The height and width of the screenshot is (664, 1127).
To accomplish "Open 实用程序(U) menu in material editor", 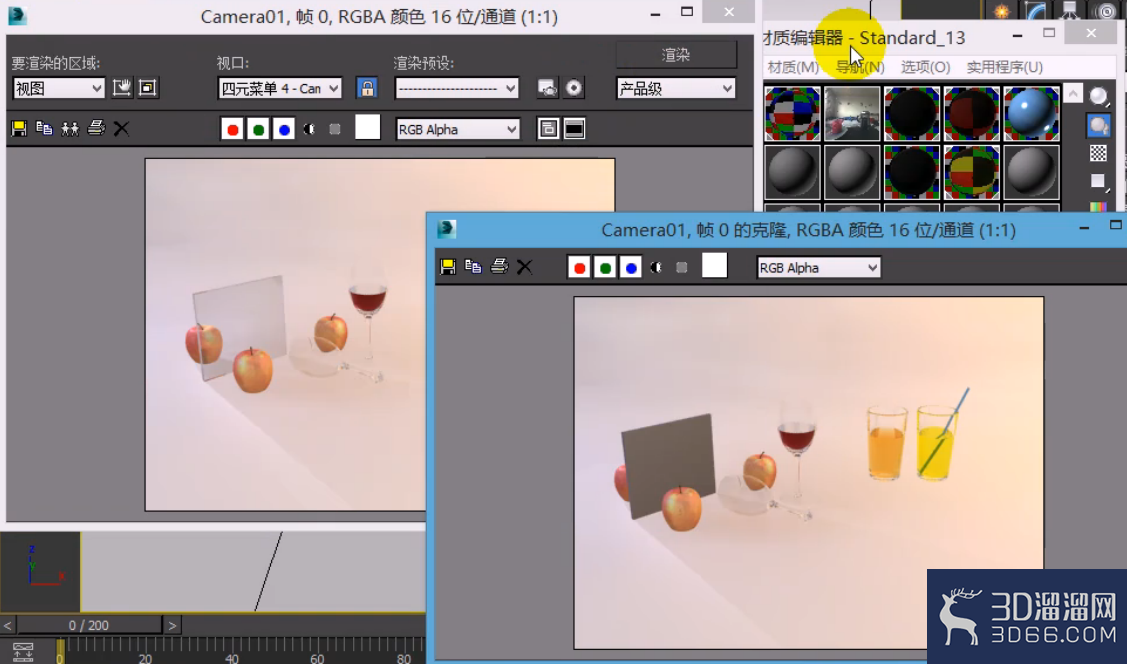I will click(x=1005, y=67).
